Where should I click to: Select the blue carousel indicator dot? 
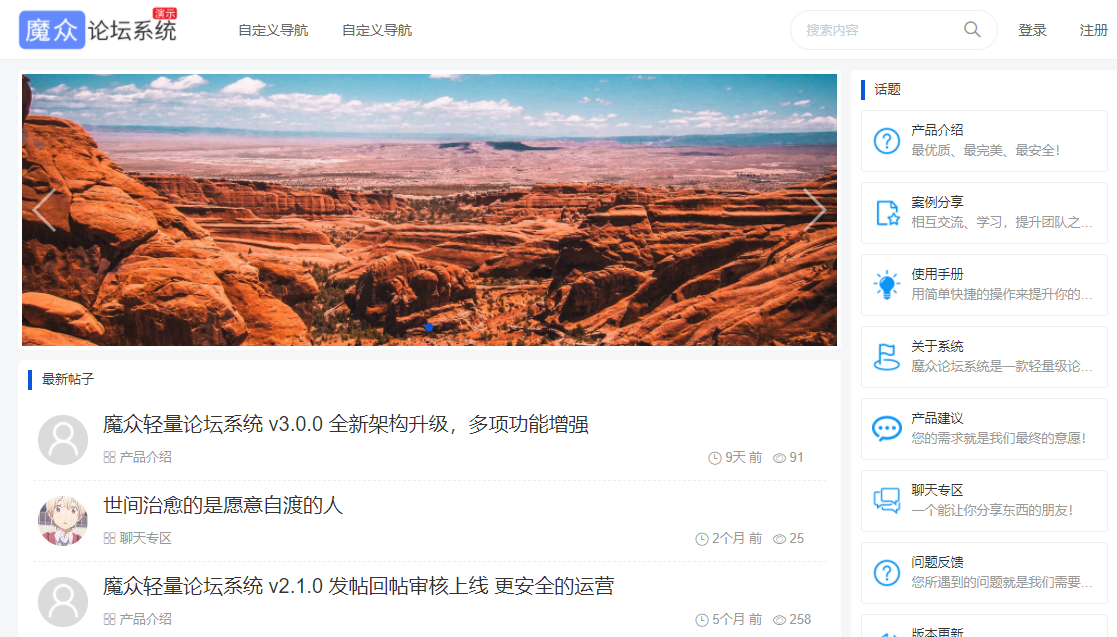429,327
